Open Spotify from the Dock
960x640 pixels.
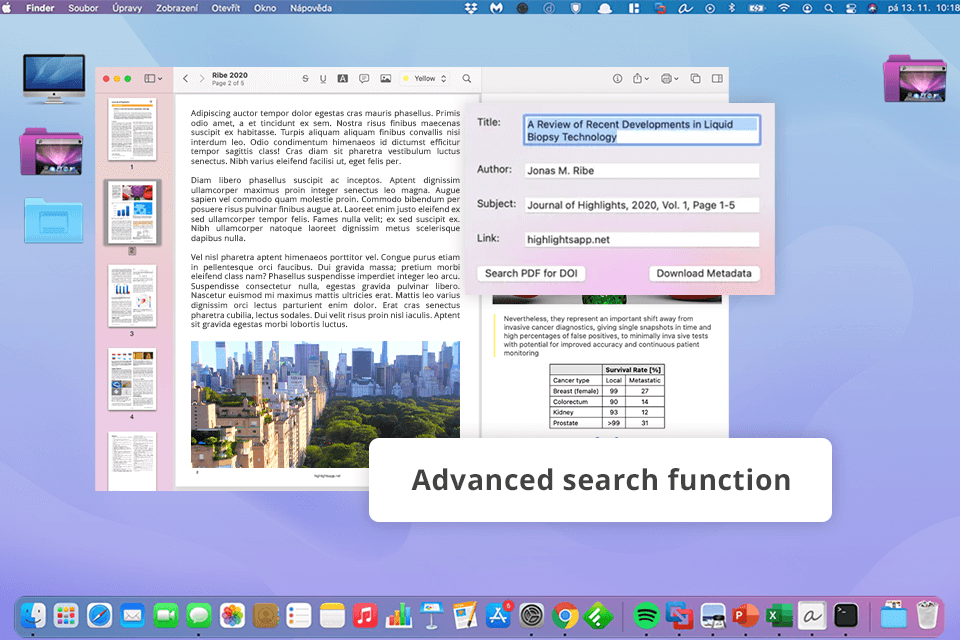coord(647,614)
